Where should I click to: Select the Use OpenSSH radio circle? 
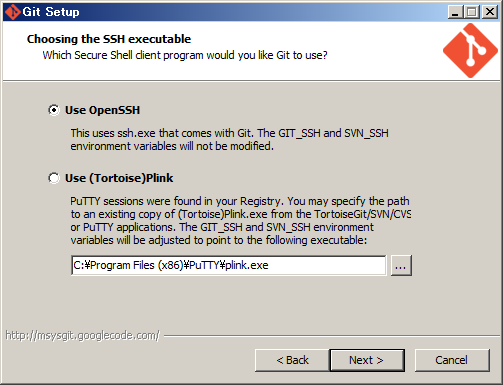pyautogui.click(x=54, y=110)
